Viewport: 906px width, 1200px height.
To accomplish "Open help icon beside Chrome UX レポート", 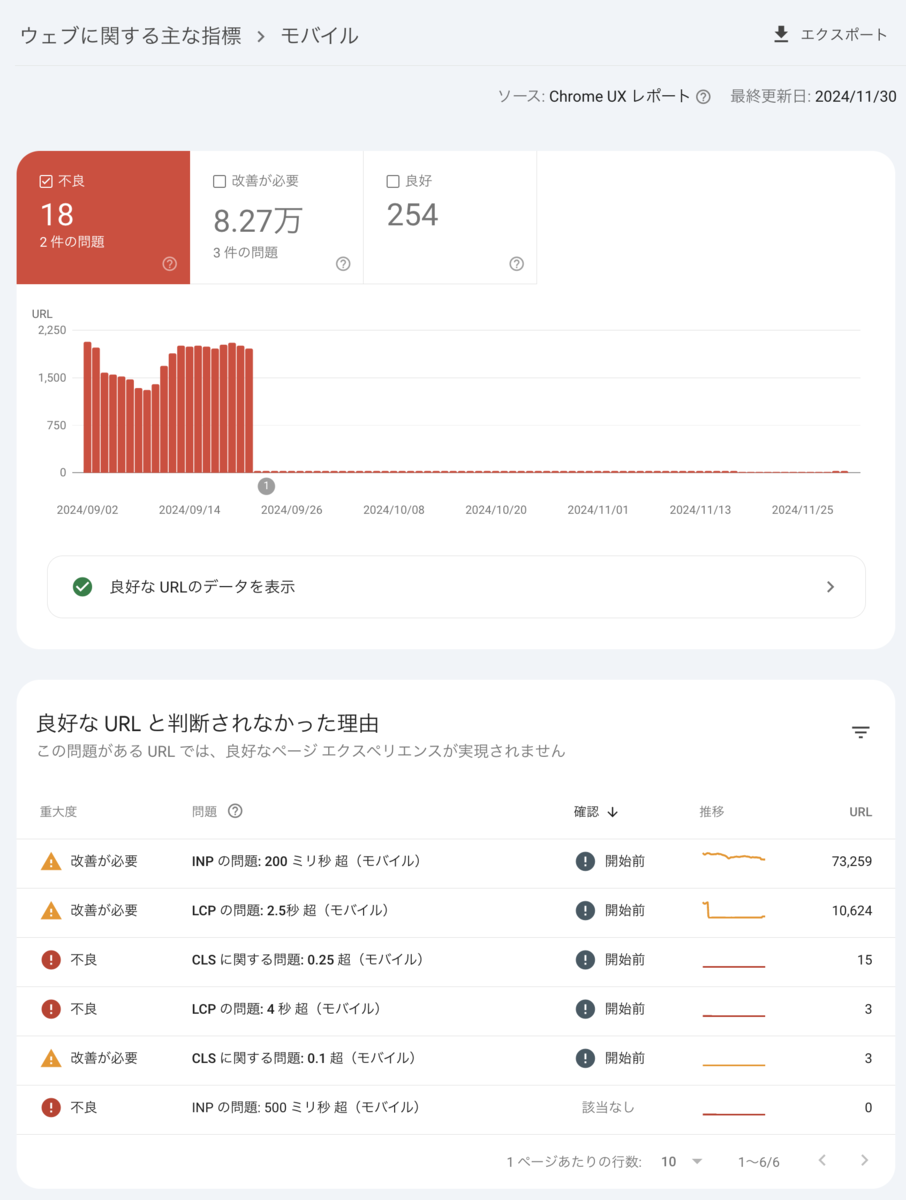I will point(703,97).
